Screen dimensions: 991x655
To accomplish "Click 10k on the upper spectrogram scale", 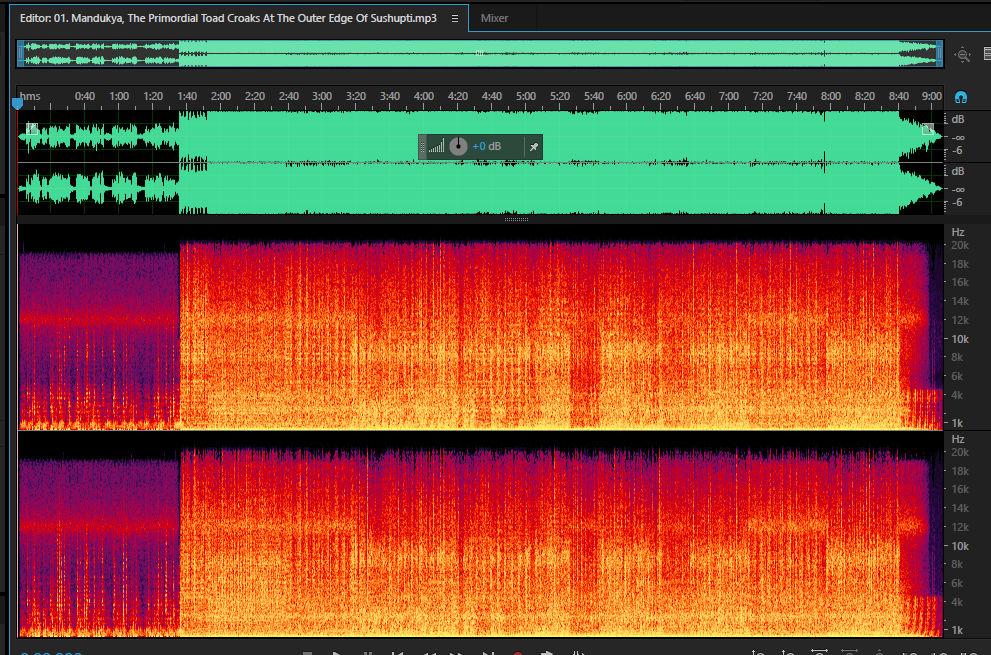I will (x=960, y=339).
